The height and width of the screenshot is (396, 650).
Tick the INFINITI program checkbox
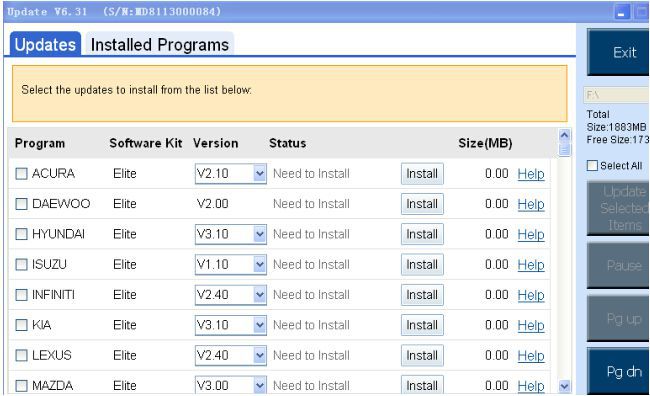pos(21,295)
